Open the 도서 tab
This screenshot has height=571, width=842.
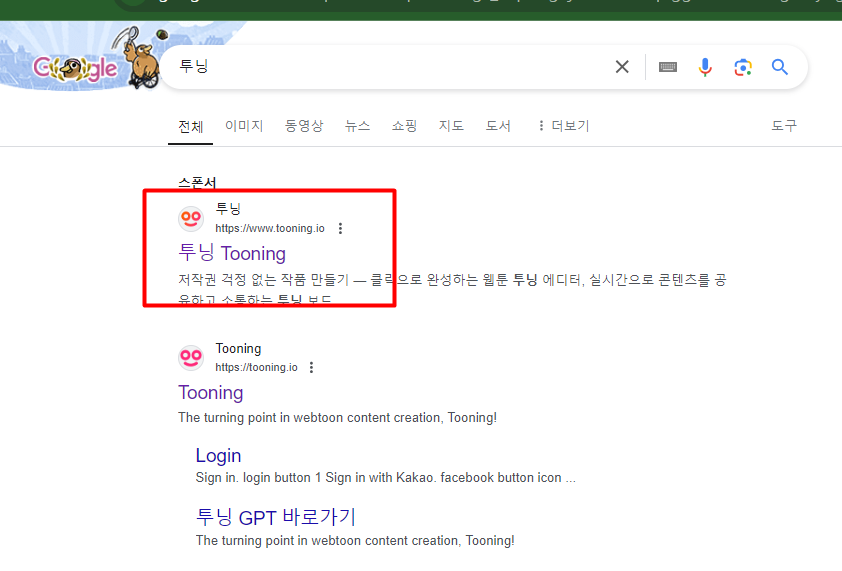click(x=498, y=126)
